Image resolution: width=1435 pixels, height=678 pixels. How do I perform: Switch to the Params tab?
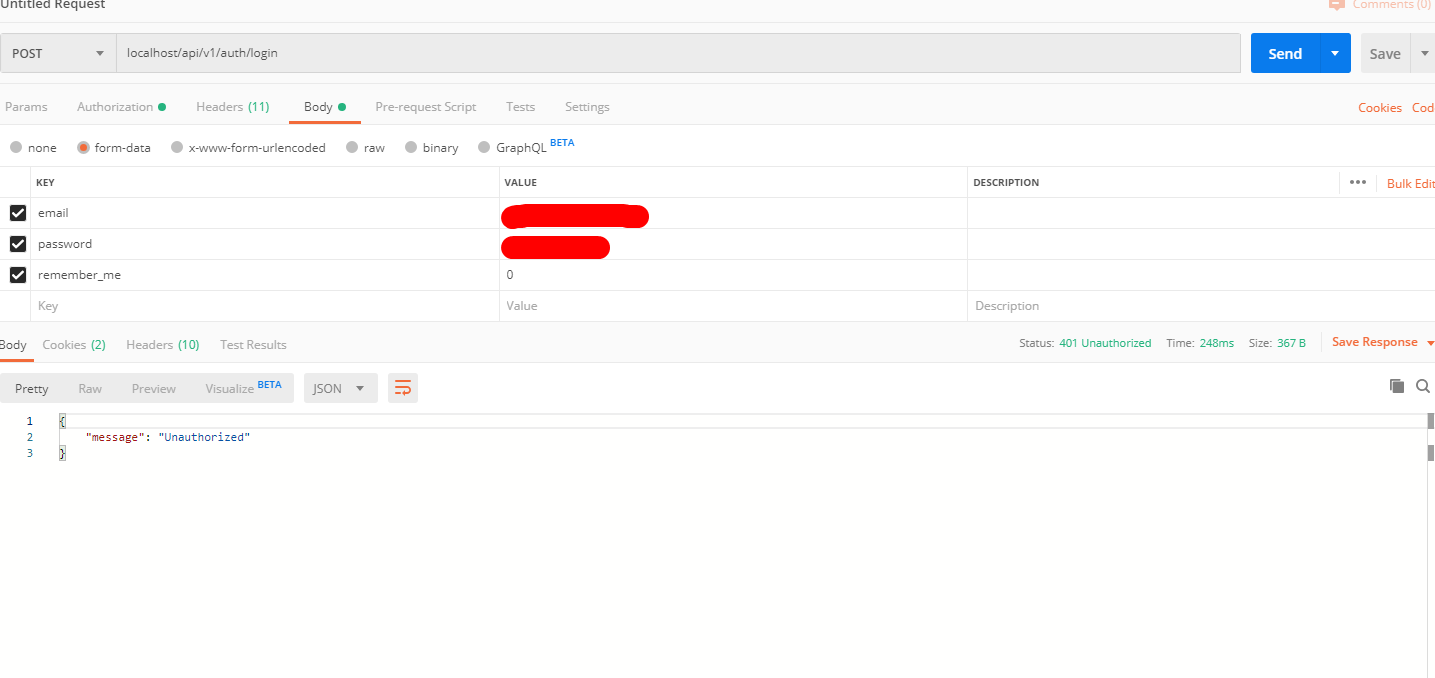pyautogui.click(x=26, y=107)
